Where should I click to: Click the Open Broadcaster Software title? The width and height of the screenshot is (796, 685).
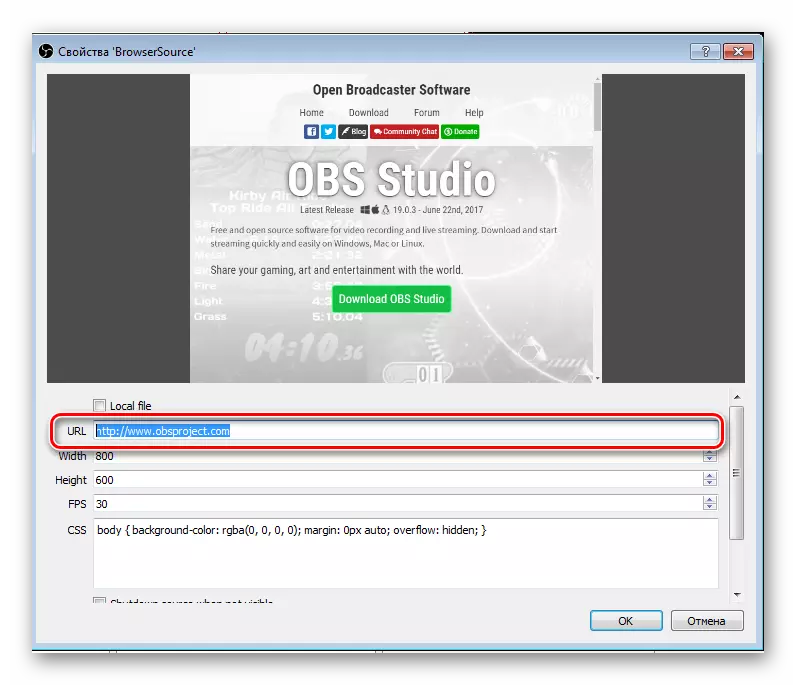point(391,90)
